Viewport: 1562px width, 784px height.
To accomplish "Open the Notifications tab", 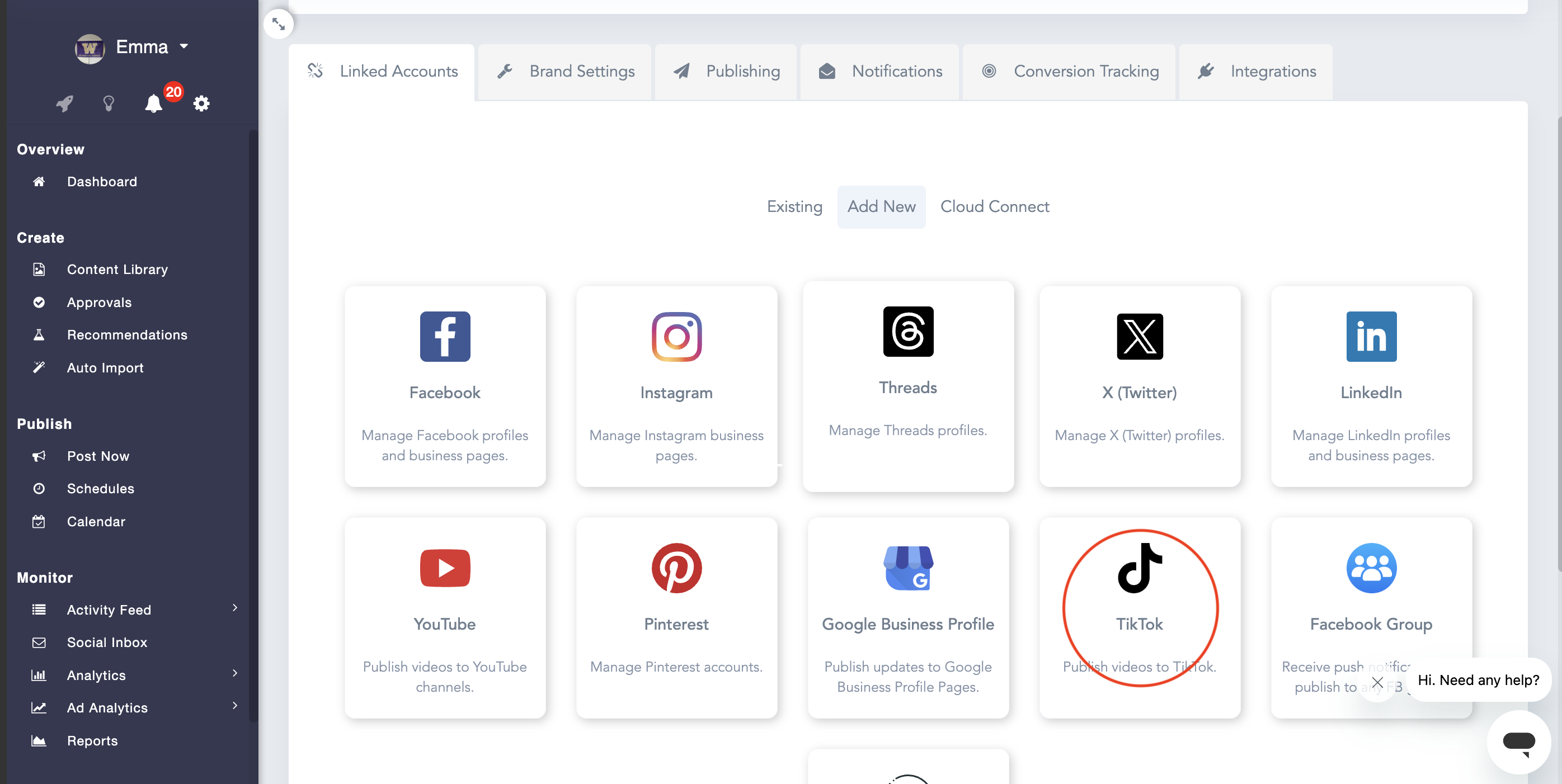I will pos(880,72).
